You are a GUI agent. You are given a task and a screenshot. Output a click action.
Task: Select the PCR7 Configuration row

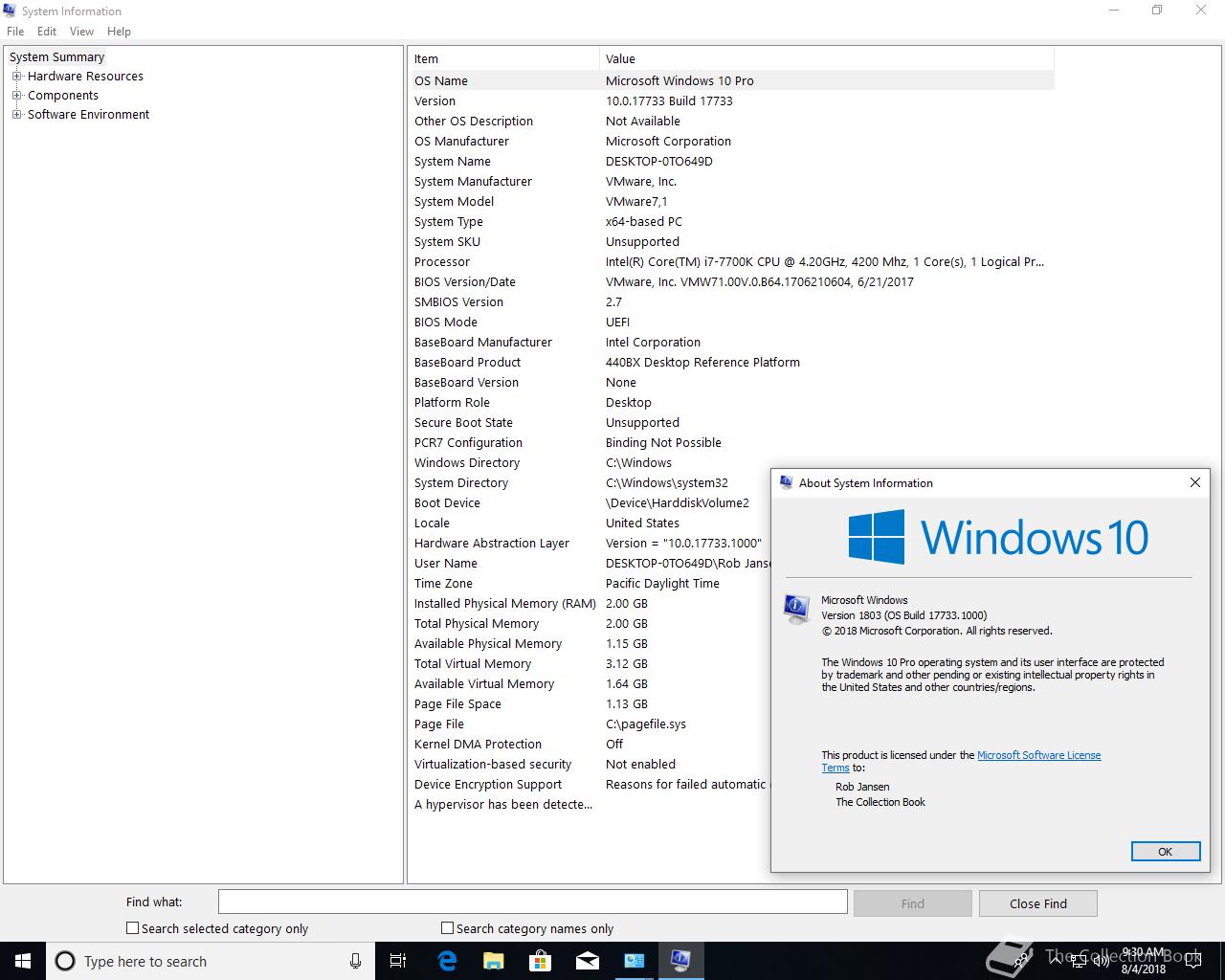click(733, 442)
